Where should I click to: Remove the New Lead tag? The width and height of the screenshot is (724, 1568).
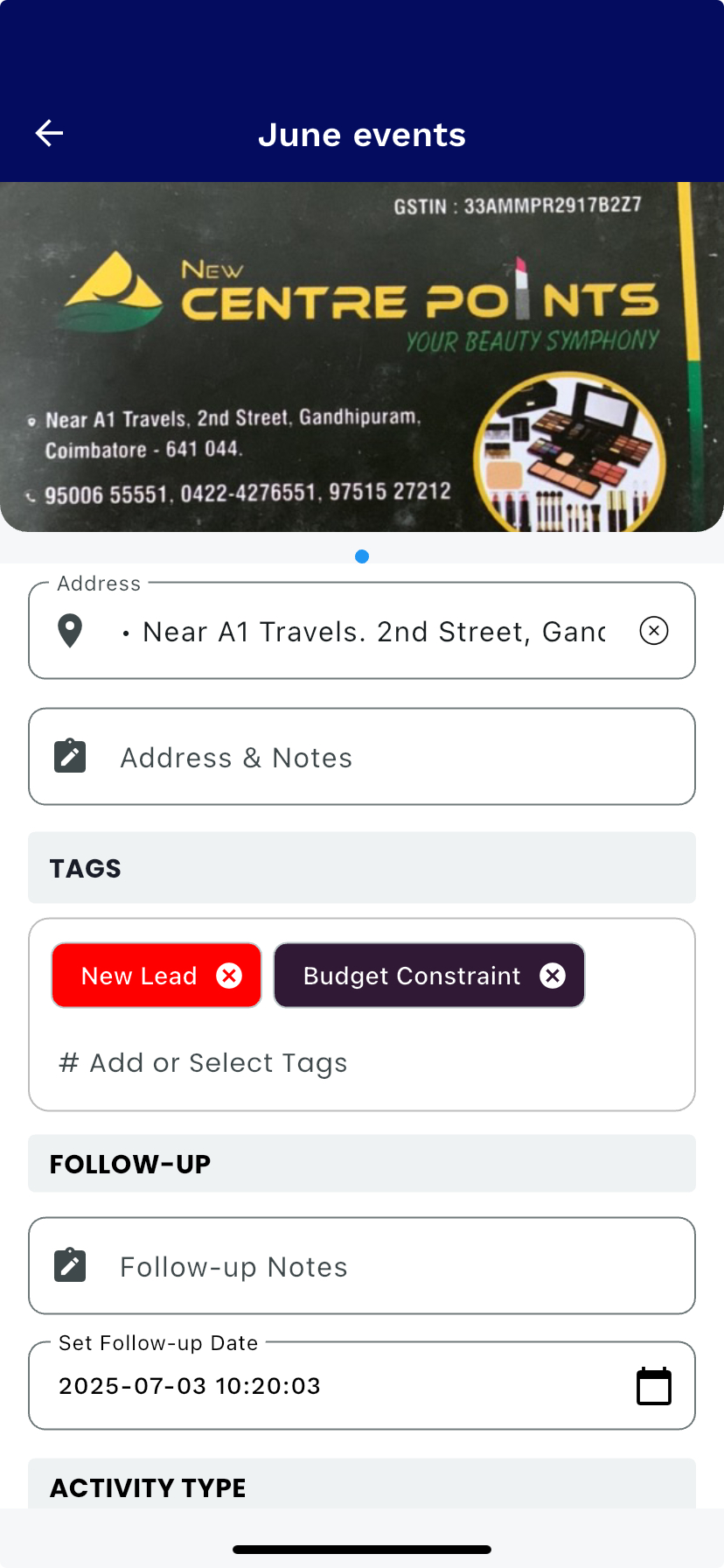pos(229,976)
